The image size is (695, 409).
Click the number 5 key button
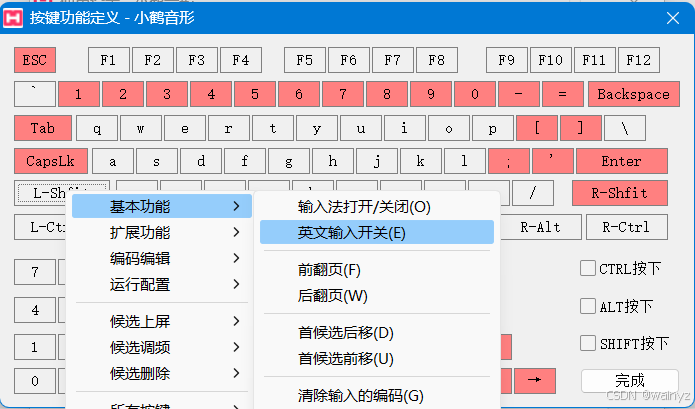click(255, 94)
